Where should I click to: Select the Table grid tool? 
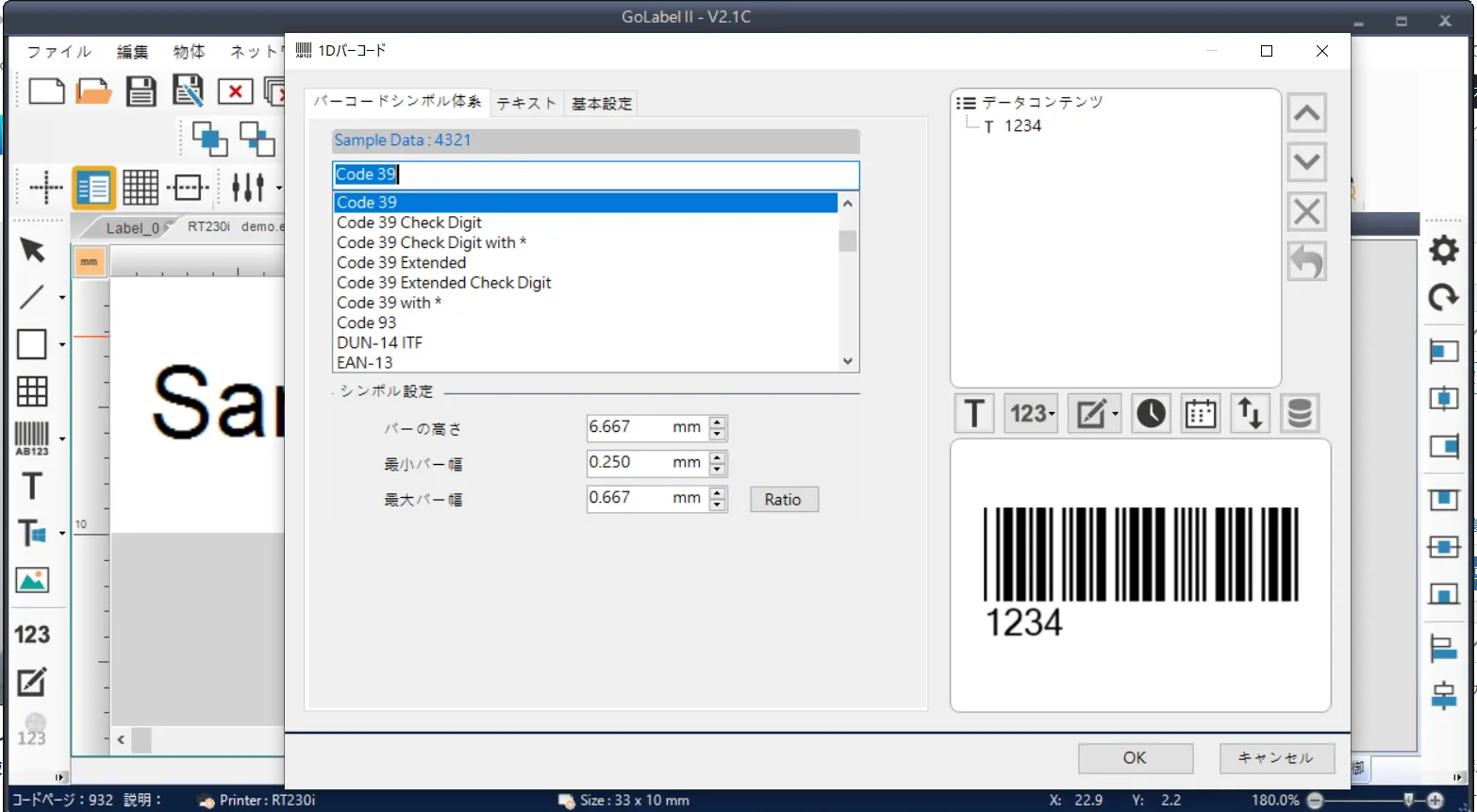tap(32, 391)
